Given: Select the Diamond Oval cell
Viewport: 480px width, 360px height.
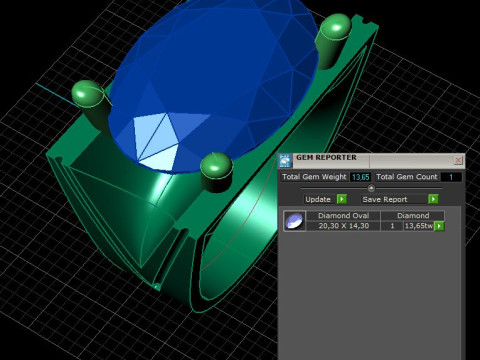Looking at the screenshot, I should [343, 216].
